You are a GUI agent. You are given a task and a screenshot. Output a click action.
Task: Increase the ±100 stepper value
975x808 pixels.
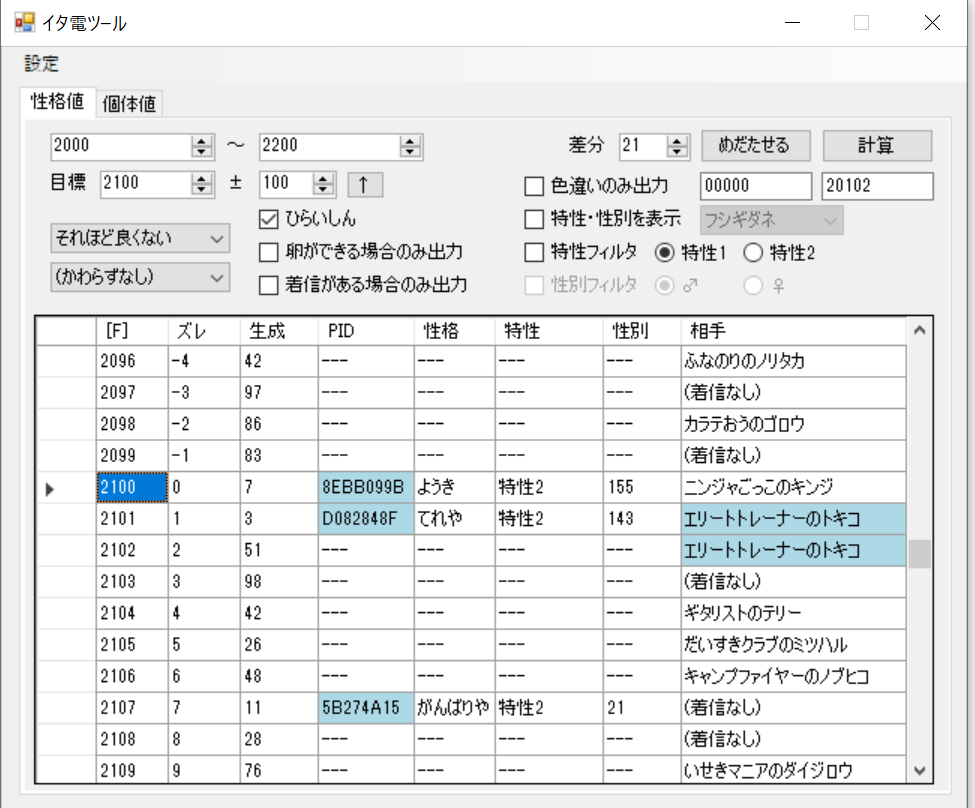coord(323,179)
